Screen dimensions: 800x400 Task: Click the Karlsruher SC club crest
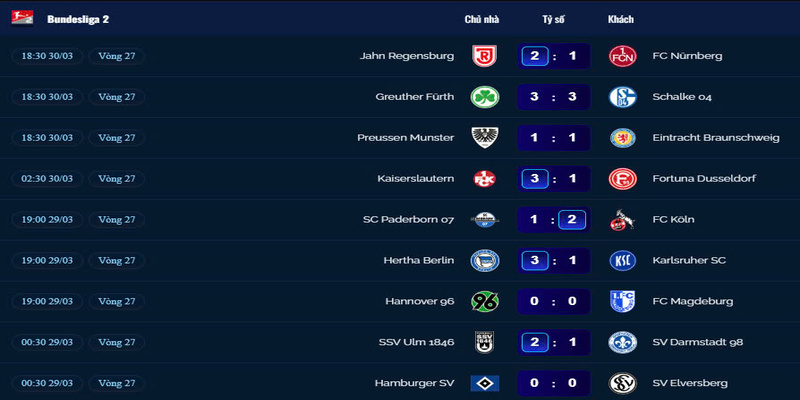[x=622, y=261]
